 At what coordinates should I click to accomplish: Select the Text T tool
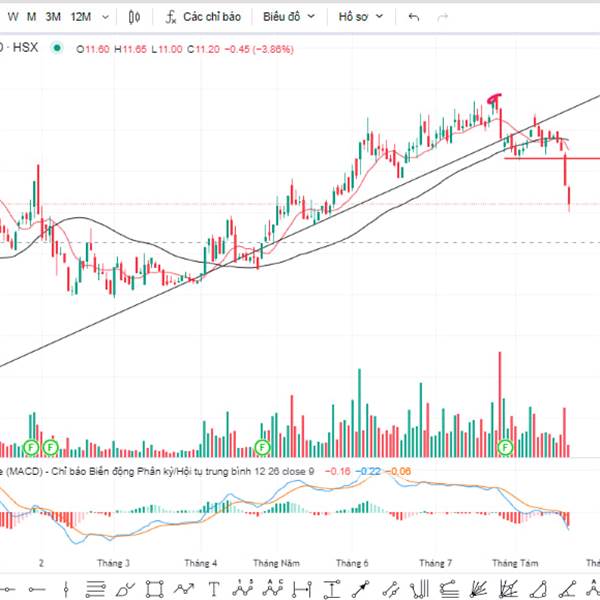coord(214,589)
